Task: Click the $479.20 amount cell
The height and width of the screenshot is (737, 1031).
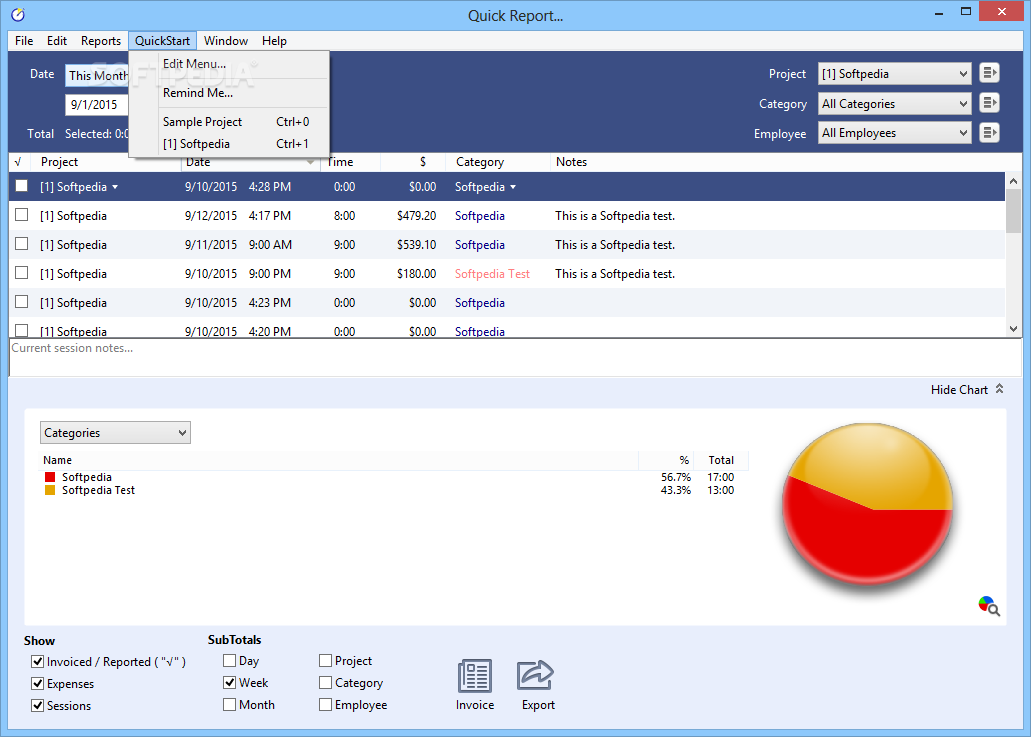Action: pos(416,216)
